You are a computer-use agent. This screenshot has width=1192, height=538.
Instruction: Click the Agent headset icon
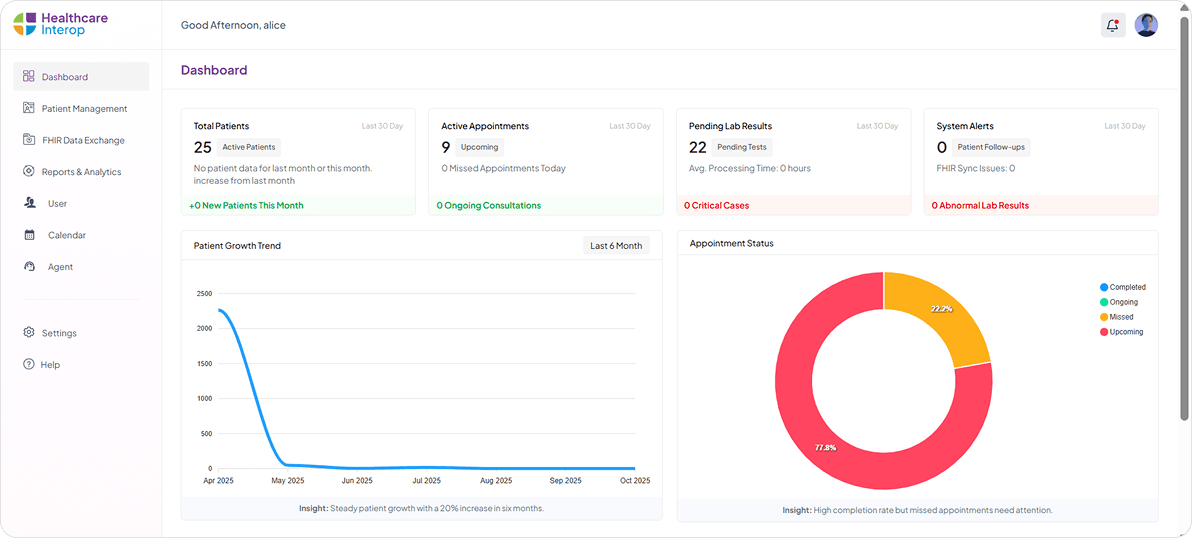click(29, 267)
